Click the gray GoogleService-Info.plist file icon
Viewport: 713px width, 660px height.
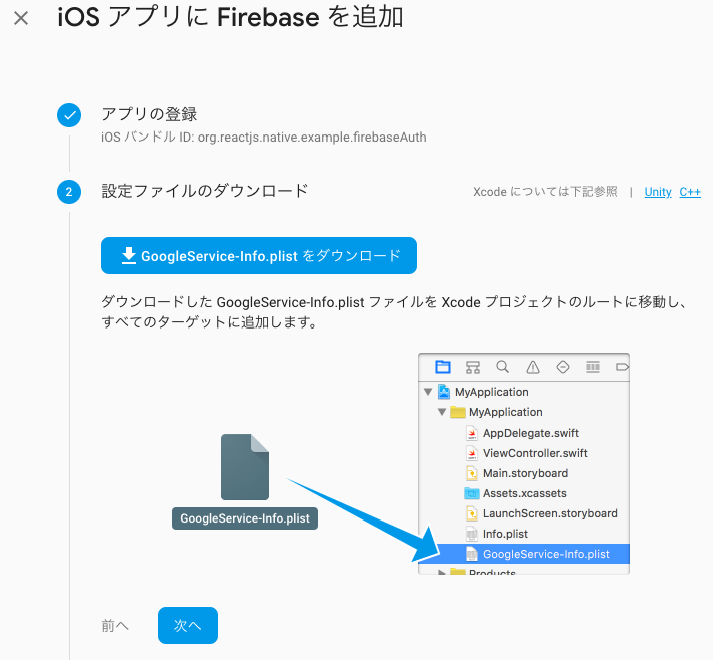(245, 467)
